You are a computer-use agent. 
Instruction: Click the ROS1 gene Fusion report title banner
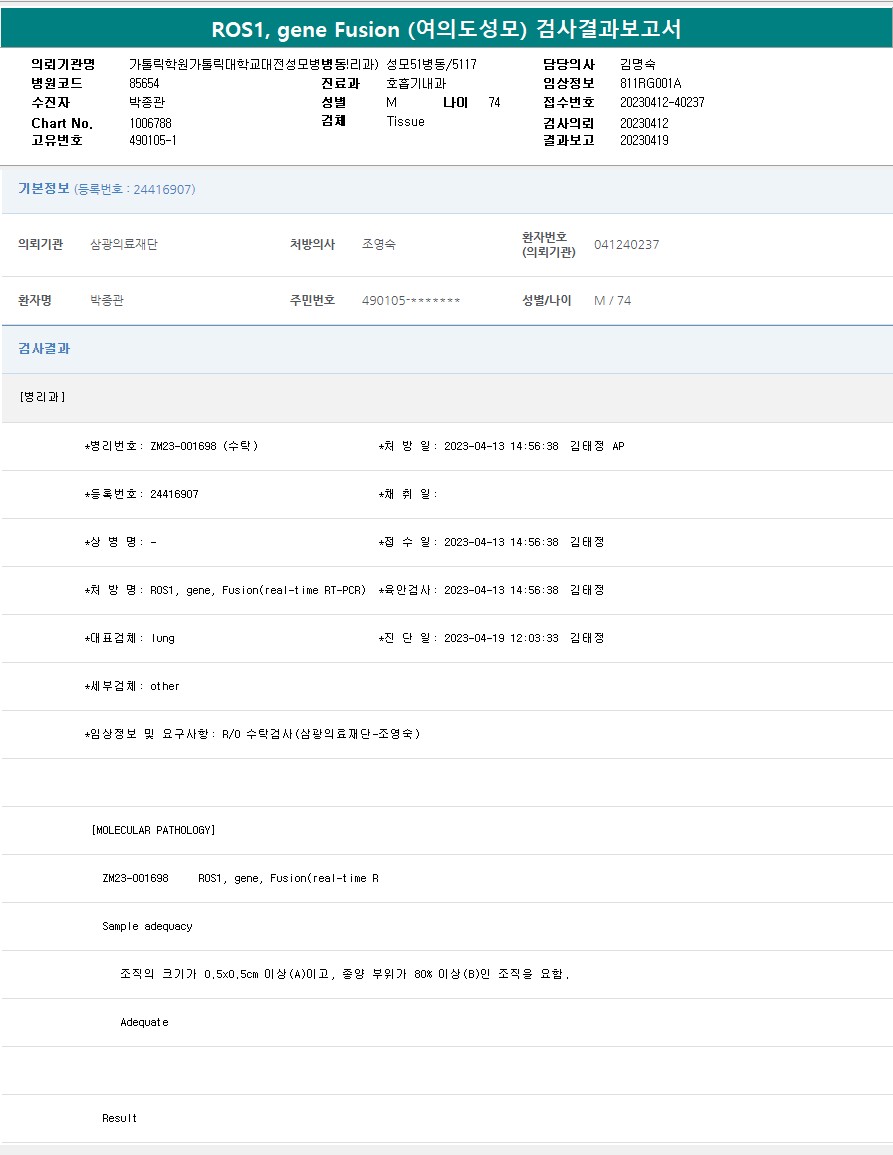tap(446, 29)
